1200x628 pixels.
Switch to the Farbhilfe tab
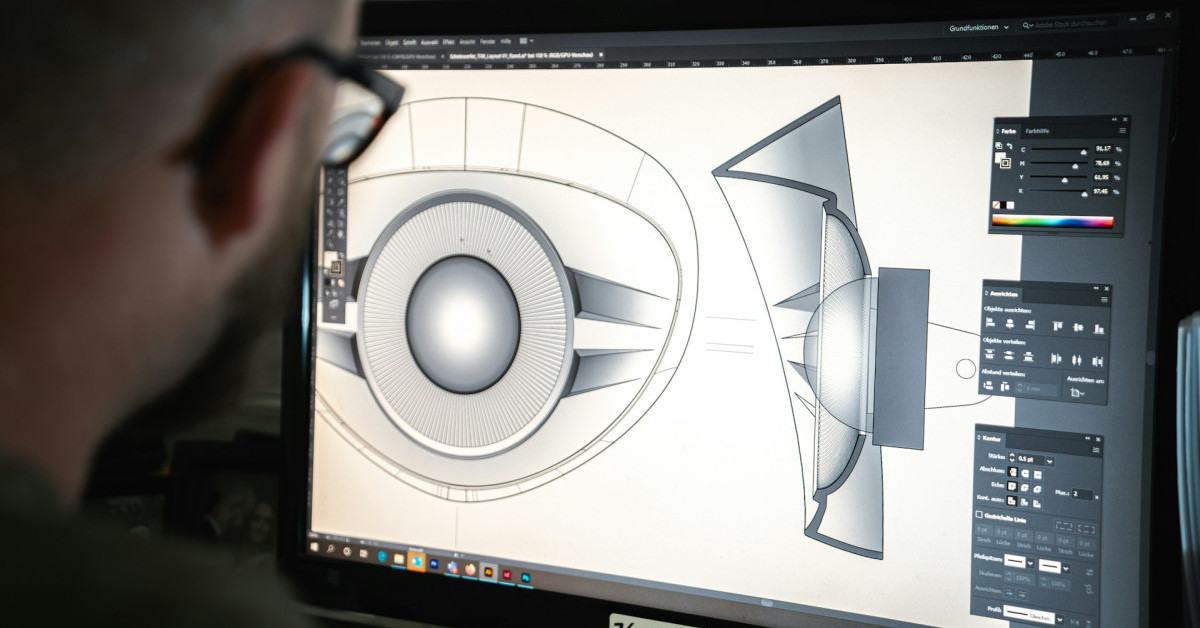[1037, 131]
